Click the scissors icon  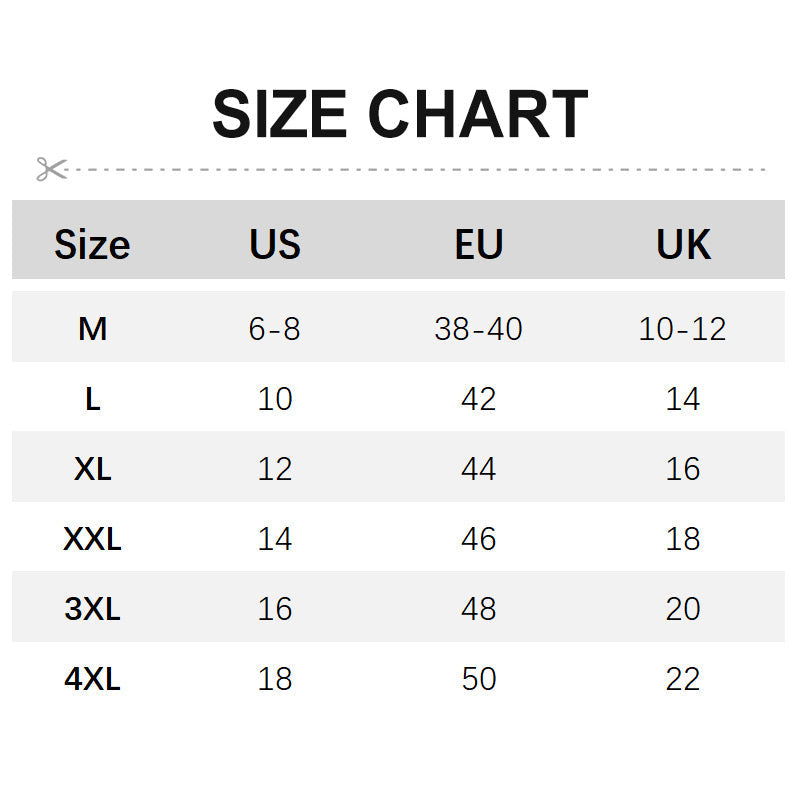point(52,169)
